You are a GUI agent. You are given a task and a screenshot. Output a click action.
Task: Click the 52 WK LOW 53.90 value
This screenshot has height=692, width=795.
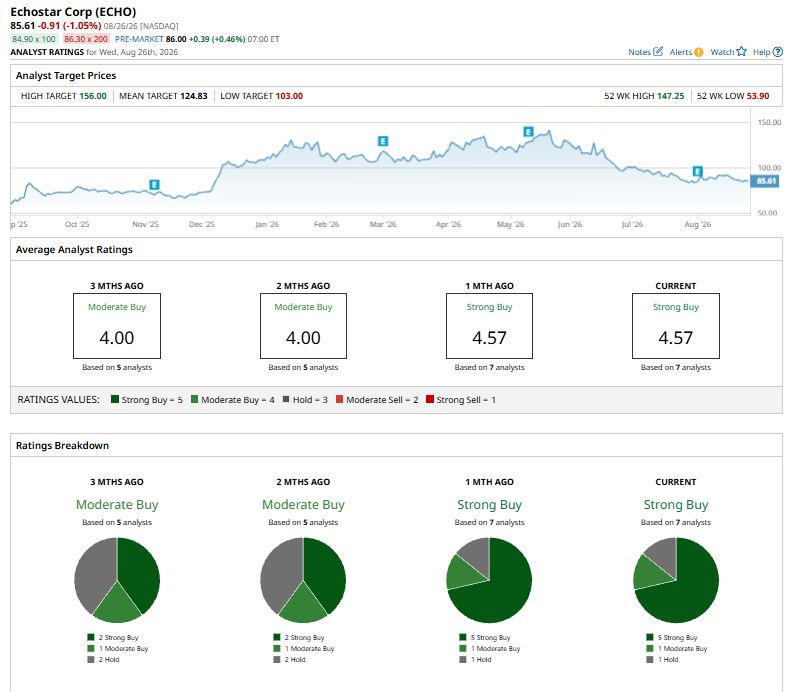pos(758,96)
